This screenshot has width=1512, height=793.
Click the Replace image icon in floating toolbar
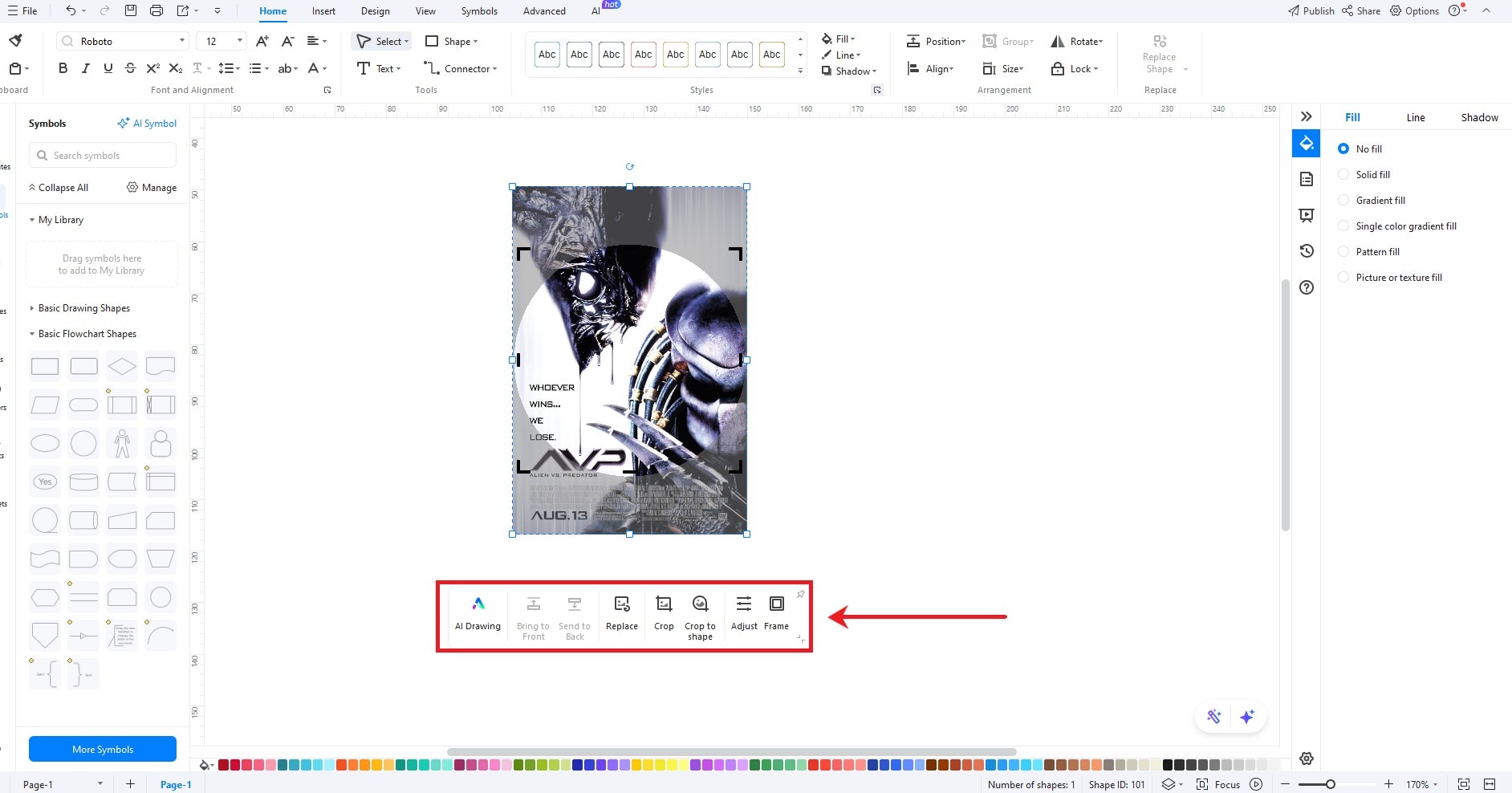click(622, 604)
